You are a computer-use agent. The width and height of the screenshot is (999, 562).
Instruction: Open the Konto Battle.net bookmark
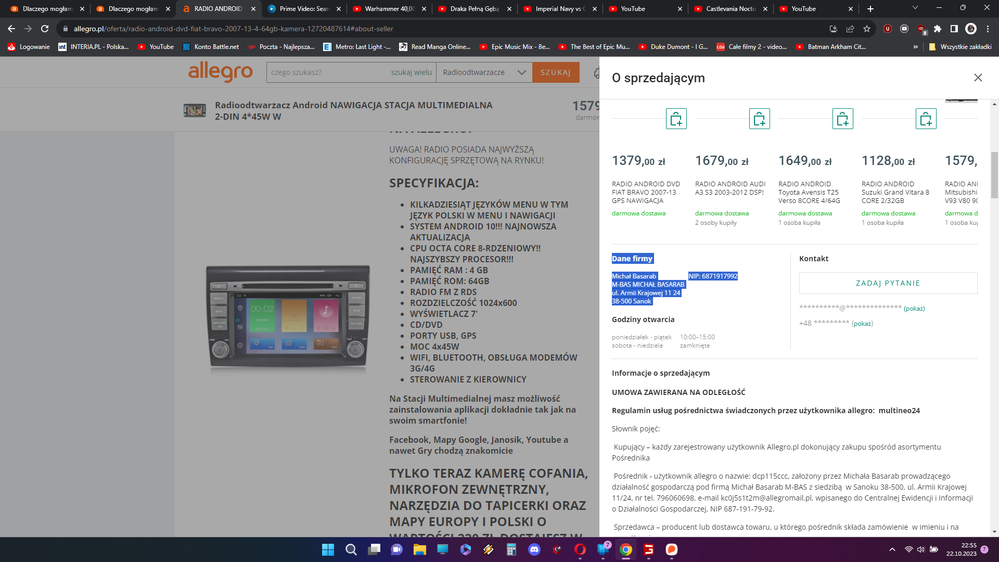tap(210, 47)
